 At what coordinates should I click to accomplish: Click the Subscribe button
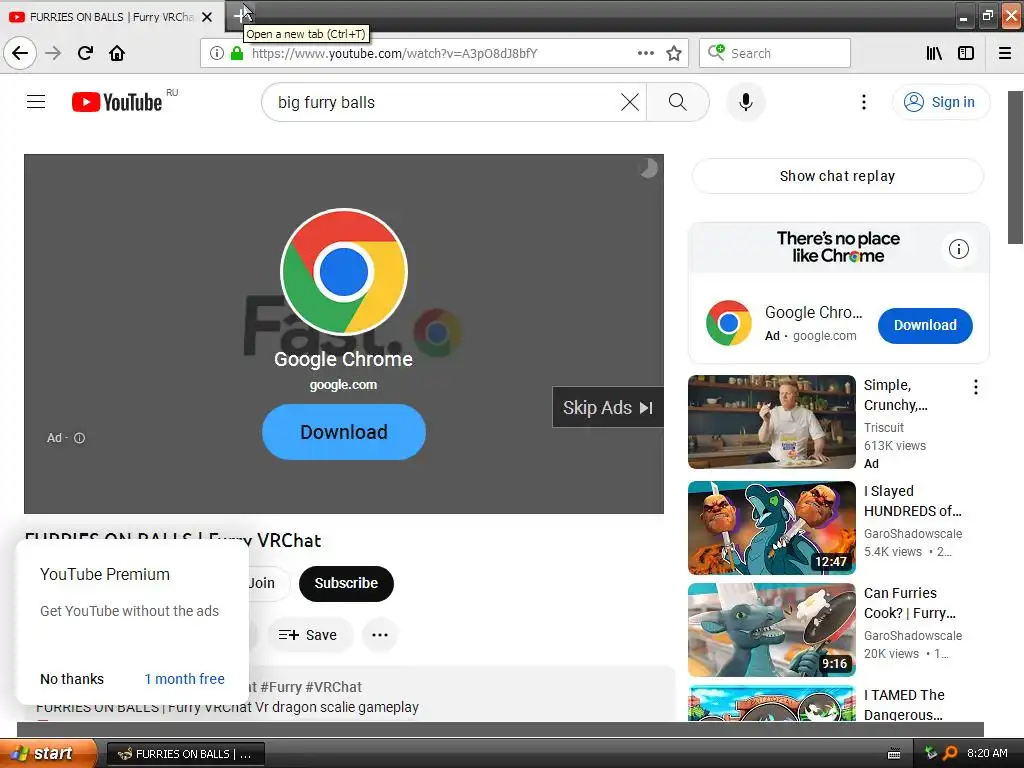346,583
